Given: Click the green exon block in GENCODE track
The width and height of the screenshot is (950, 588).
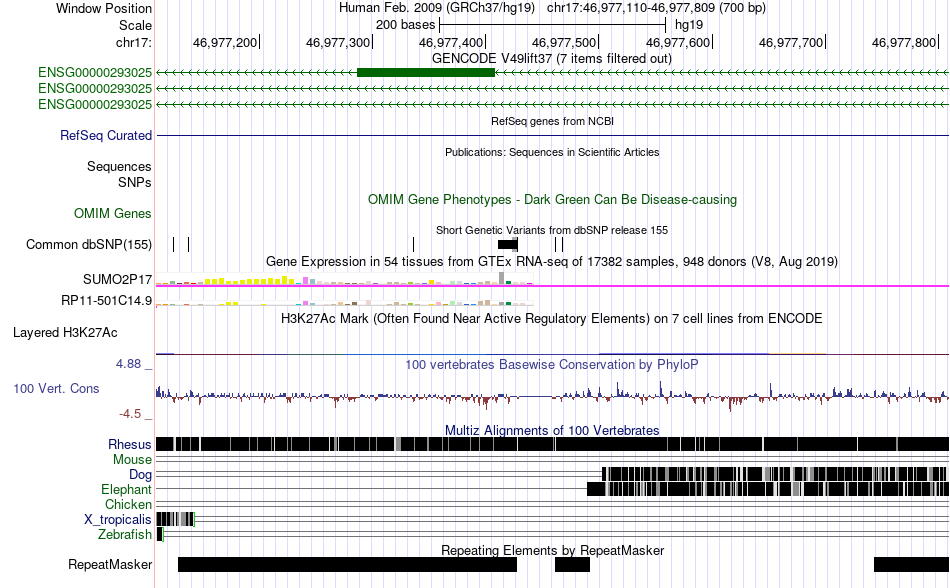Looking at the screenshot, I should coord(426,73).
